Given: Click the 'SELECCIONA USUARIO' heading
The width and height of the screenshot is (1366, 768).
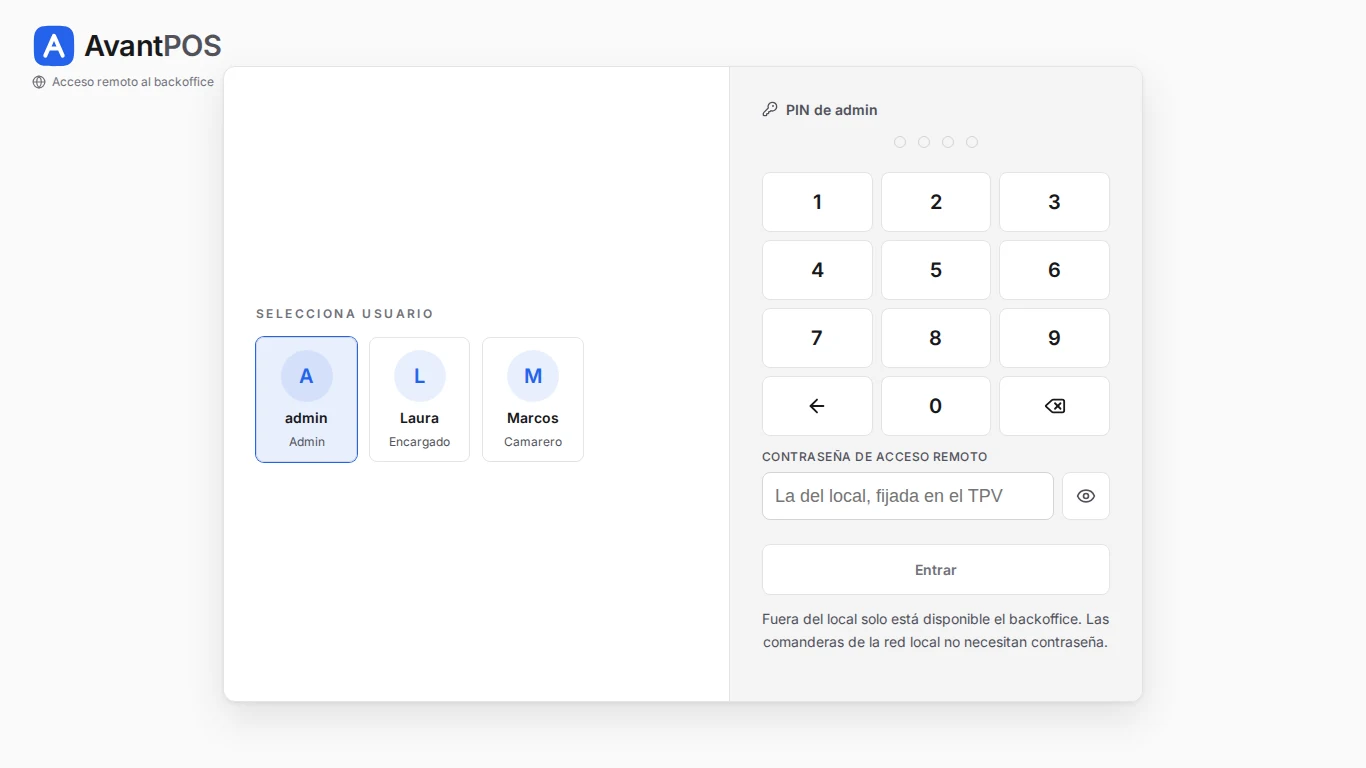Looking at the screenshot, I should tap(345, 314).
